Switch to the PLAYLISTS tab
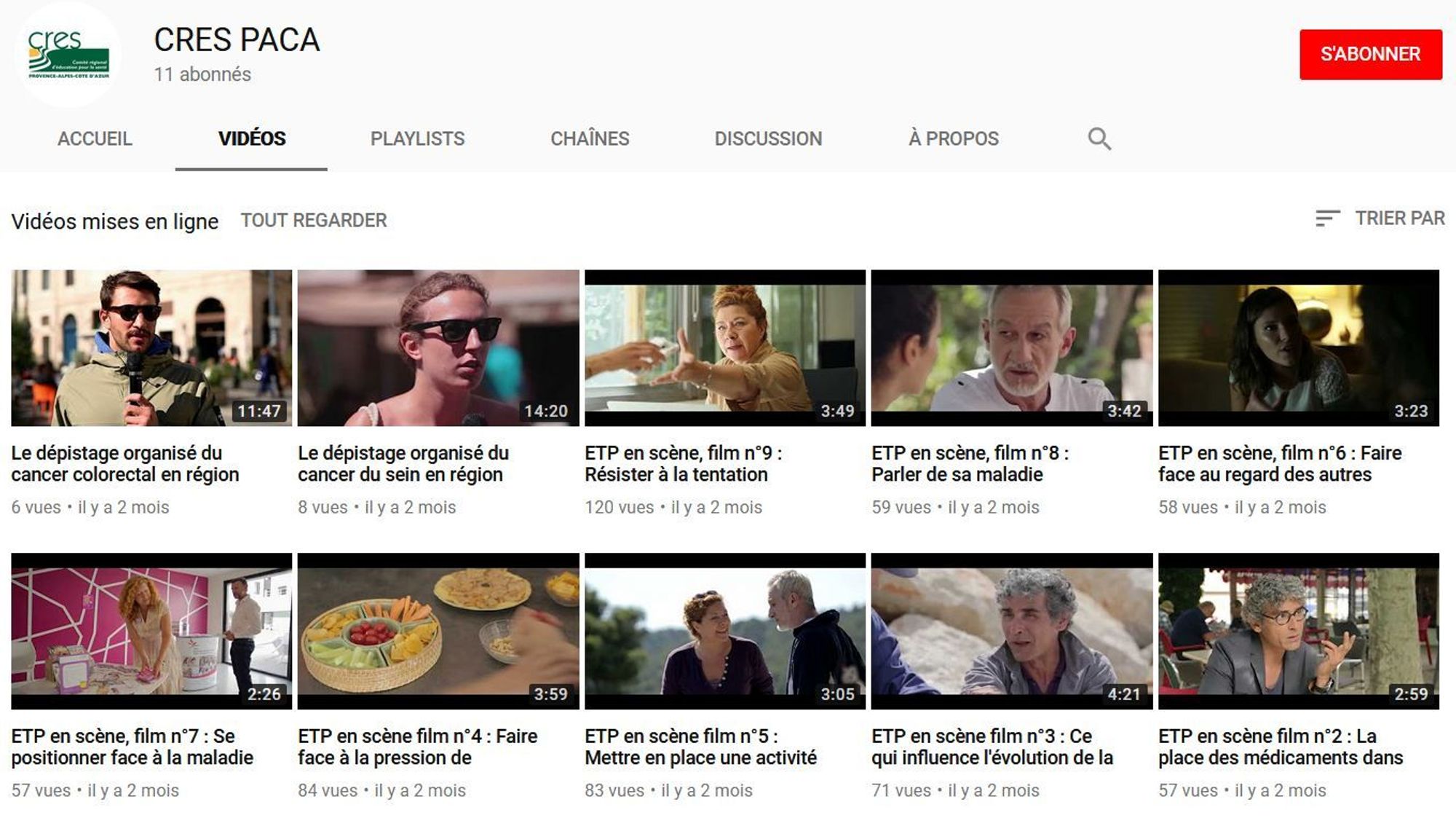The image size is (1456, 826). [417, 138]
